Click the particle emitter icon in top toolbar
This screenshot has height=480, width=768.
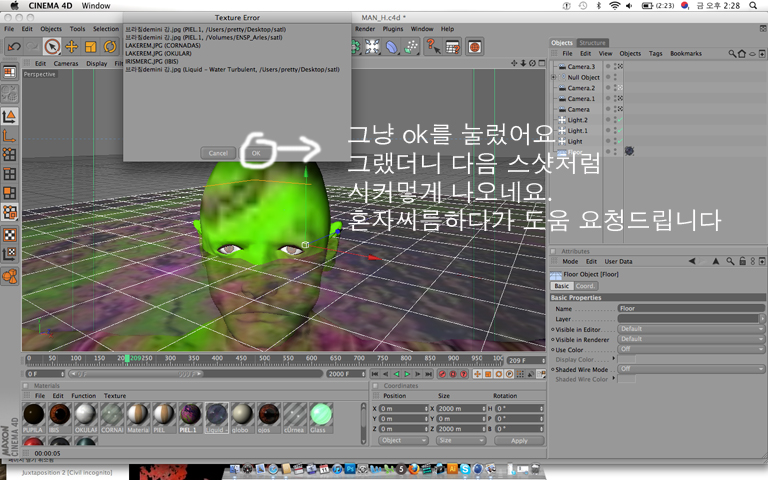point(411,47)
